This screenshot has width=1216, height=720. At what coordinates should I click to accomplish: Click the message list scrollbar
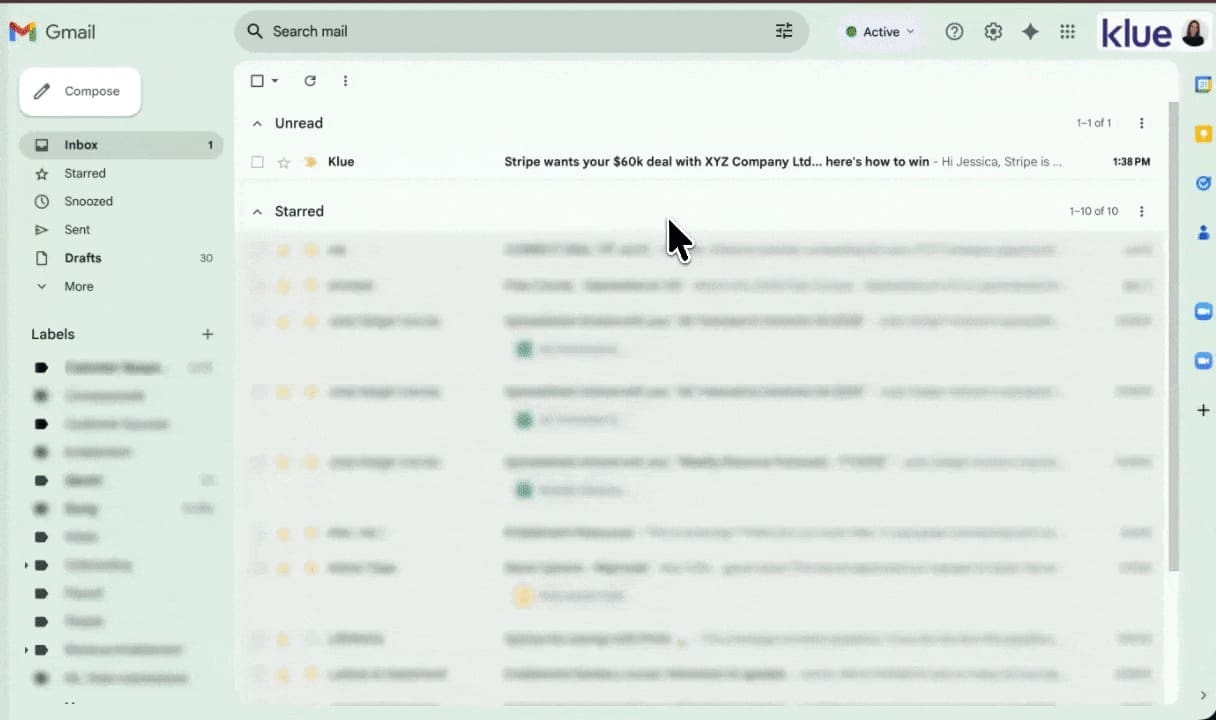[x=1173, y=337]
